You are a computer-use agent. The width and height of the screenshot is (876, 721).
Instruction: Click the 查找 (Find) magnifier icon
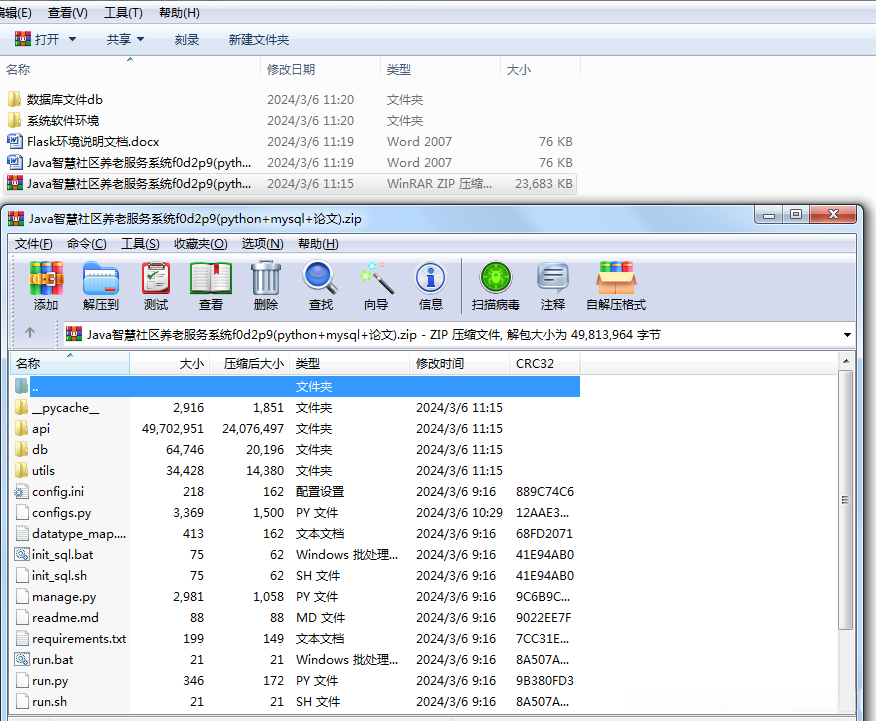[320, 278]
